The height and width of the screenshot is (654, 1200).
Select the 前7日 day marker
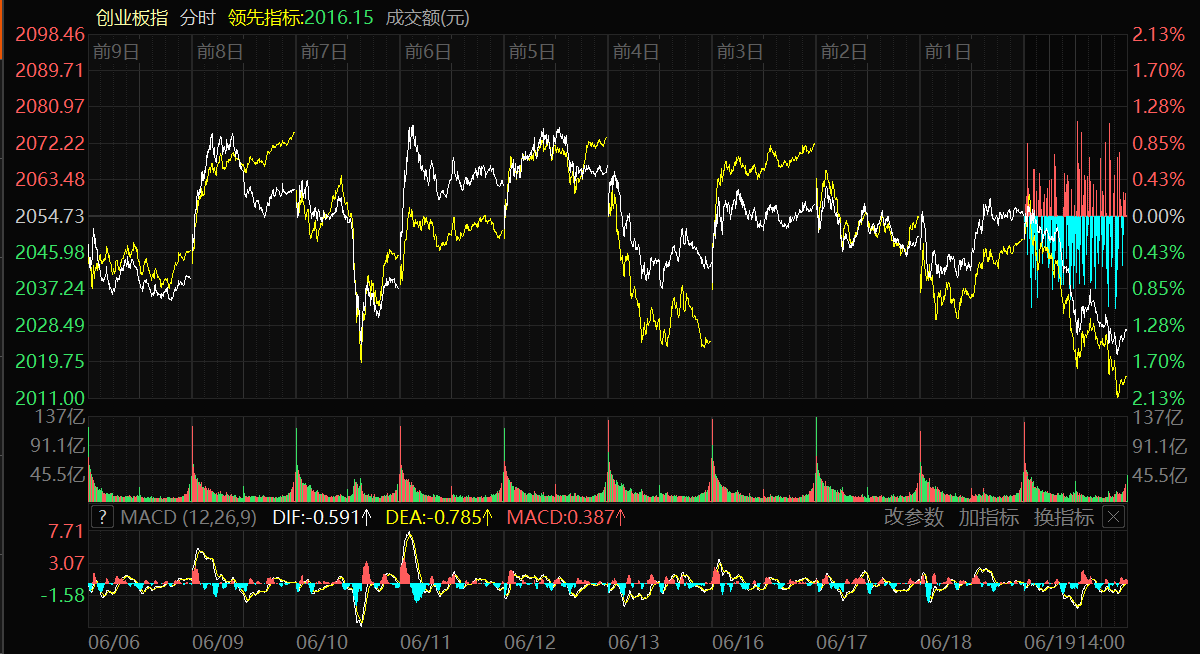pos(323,51)
